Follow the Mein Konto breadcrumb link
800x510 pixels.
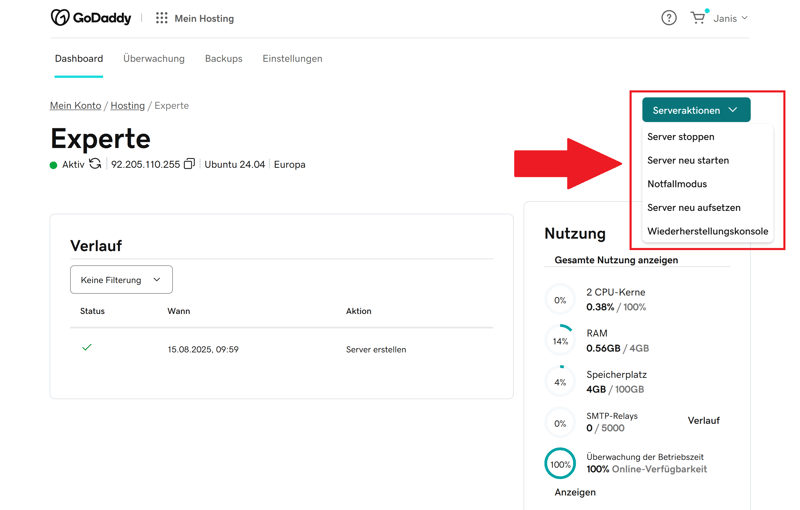(75, 105)
